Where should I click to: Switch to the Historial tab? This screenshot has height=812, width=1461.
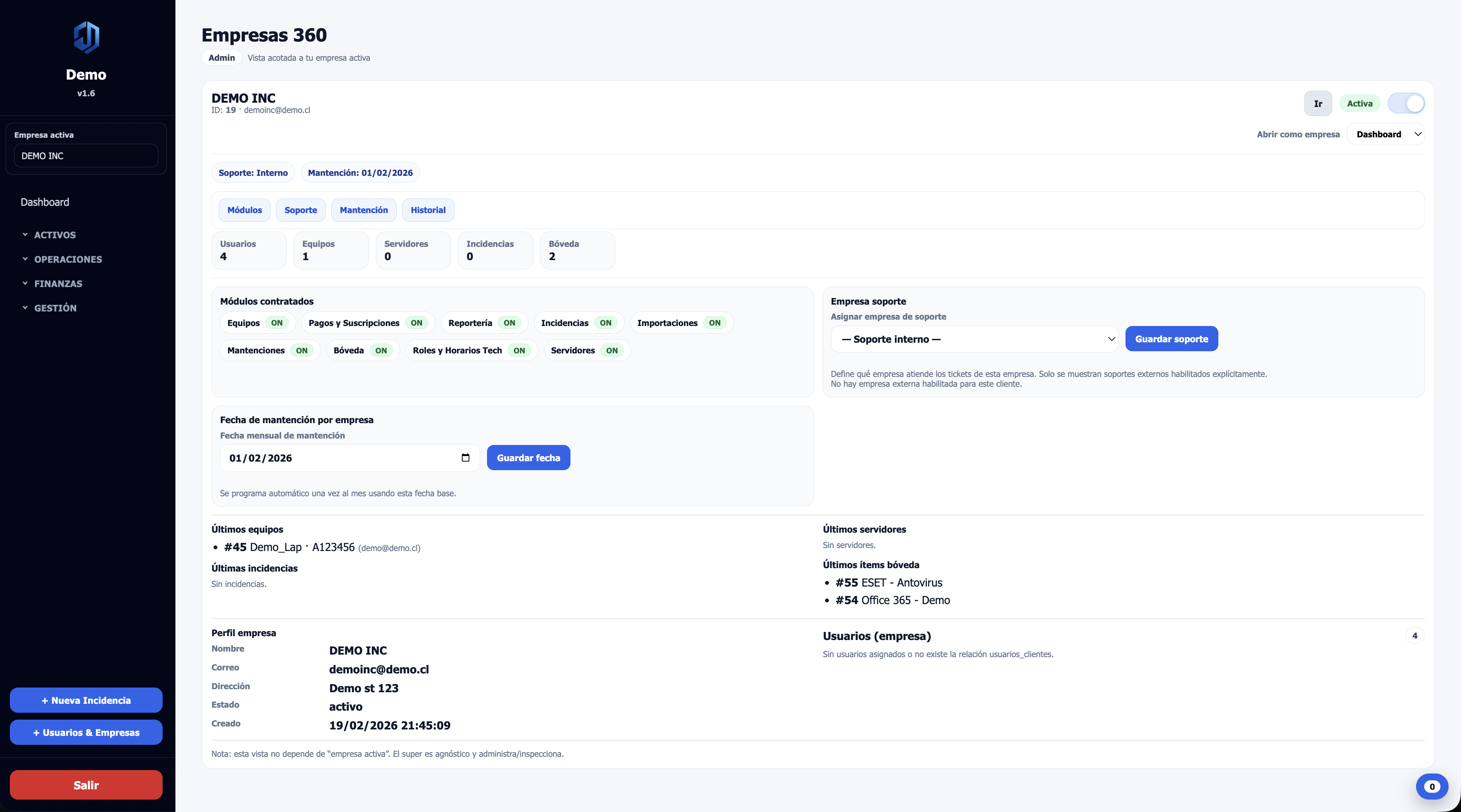[x=428, y=210]
